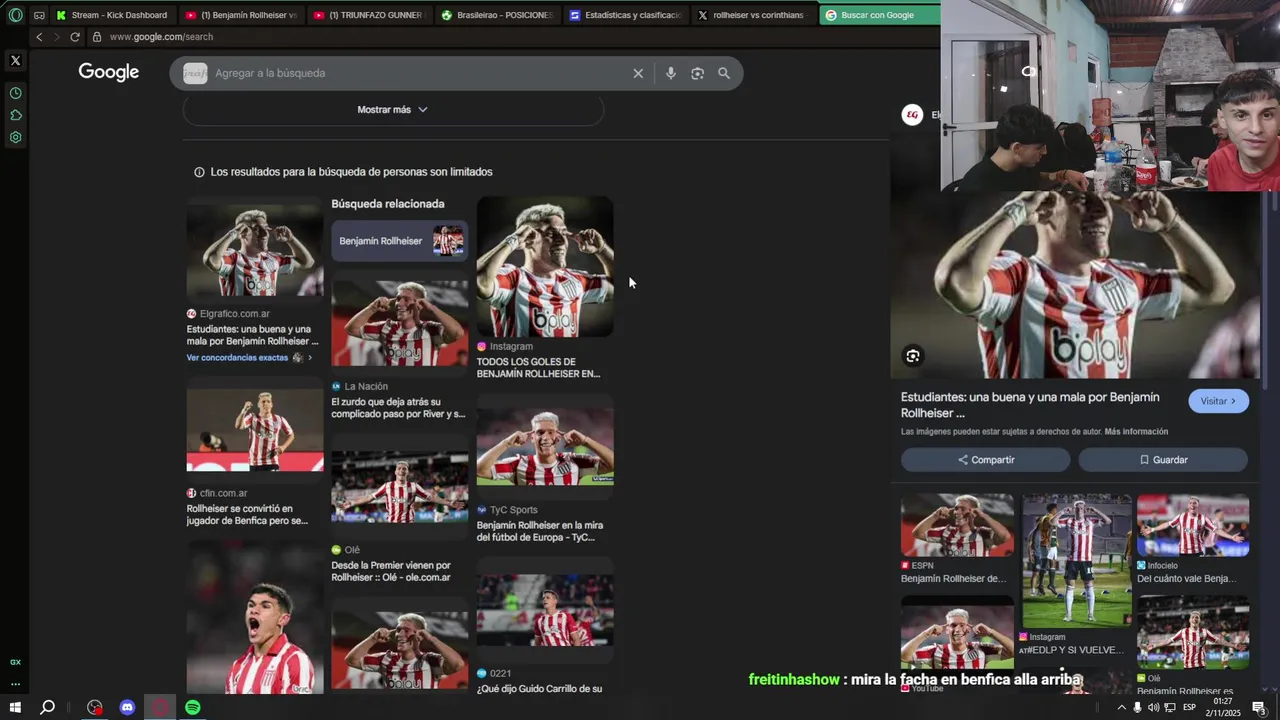
Task: Open the history clock icon in the sidebar
Action: click(x=15, y=93)
